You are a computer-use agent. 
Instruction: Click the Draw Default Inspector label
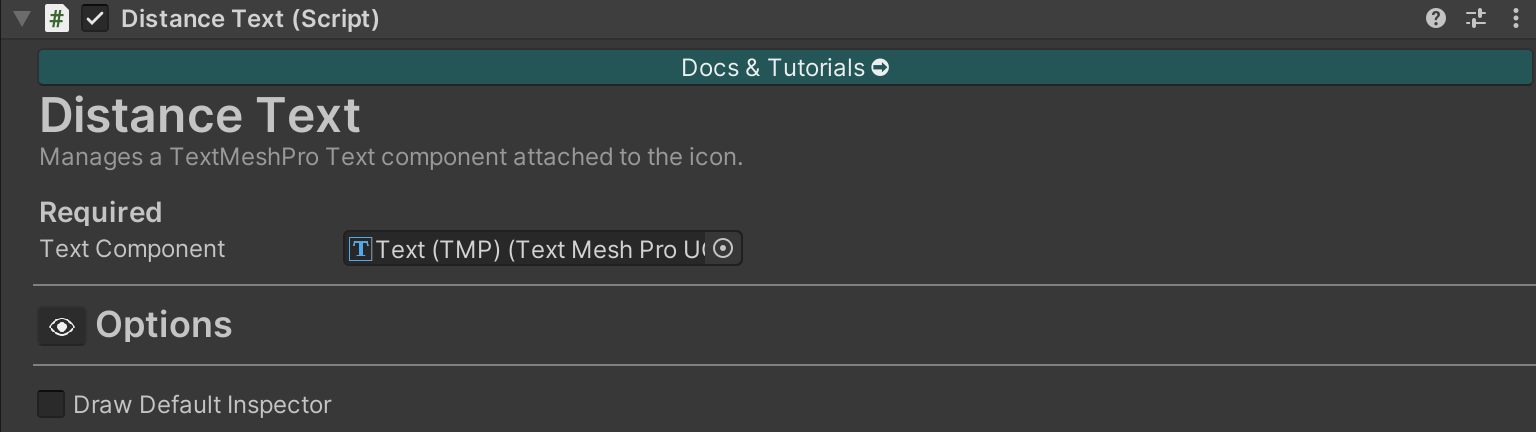coord(202,404)
